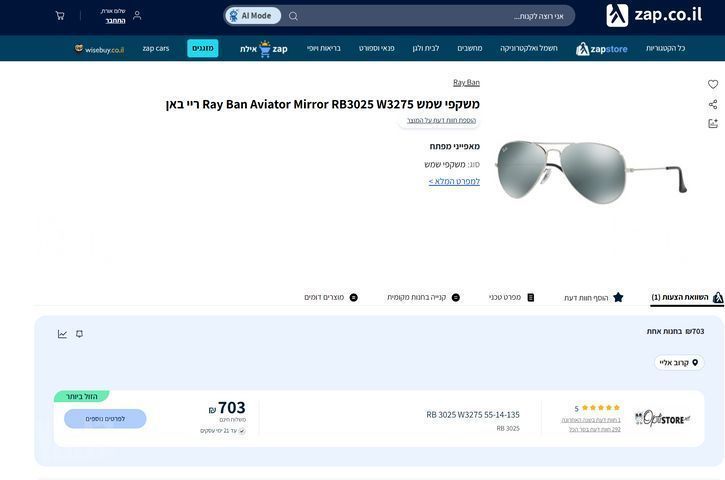This screenshot has width=725, height=480.
Task: Open the wisebuy.co.il logo link
Action: [99, 49]
